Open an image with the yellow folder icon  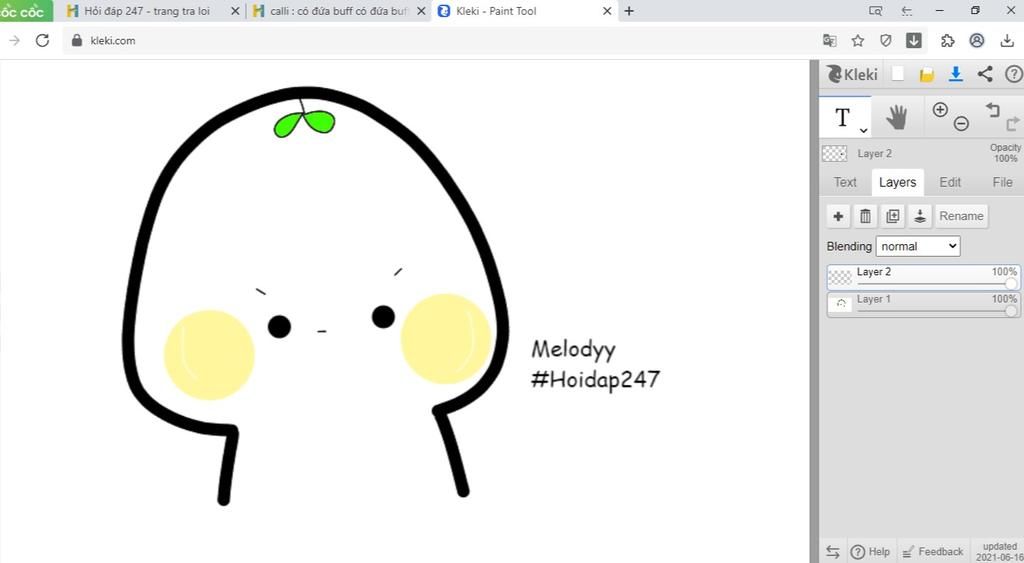(x=926, y=74)
